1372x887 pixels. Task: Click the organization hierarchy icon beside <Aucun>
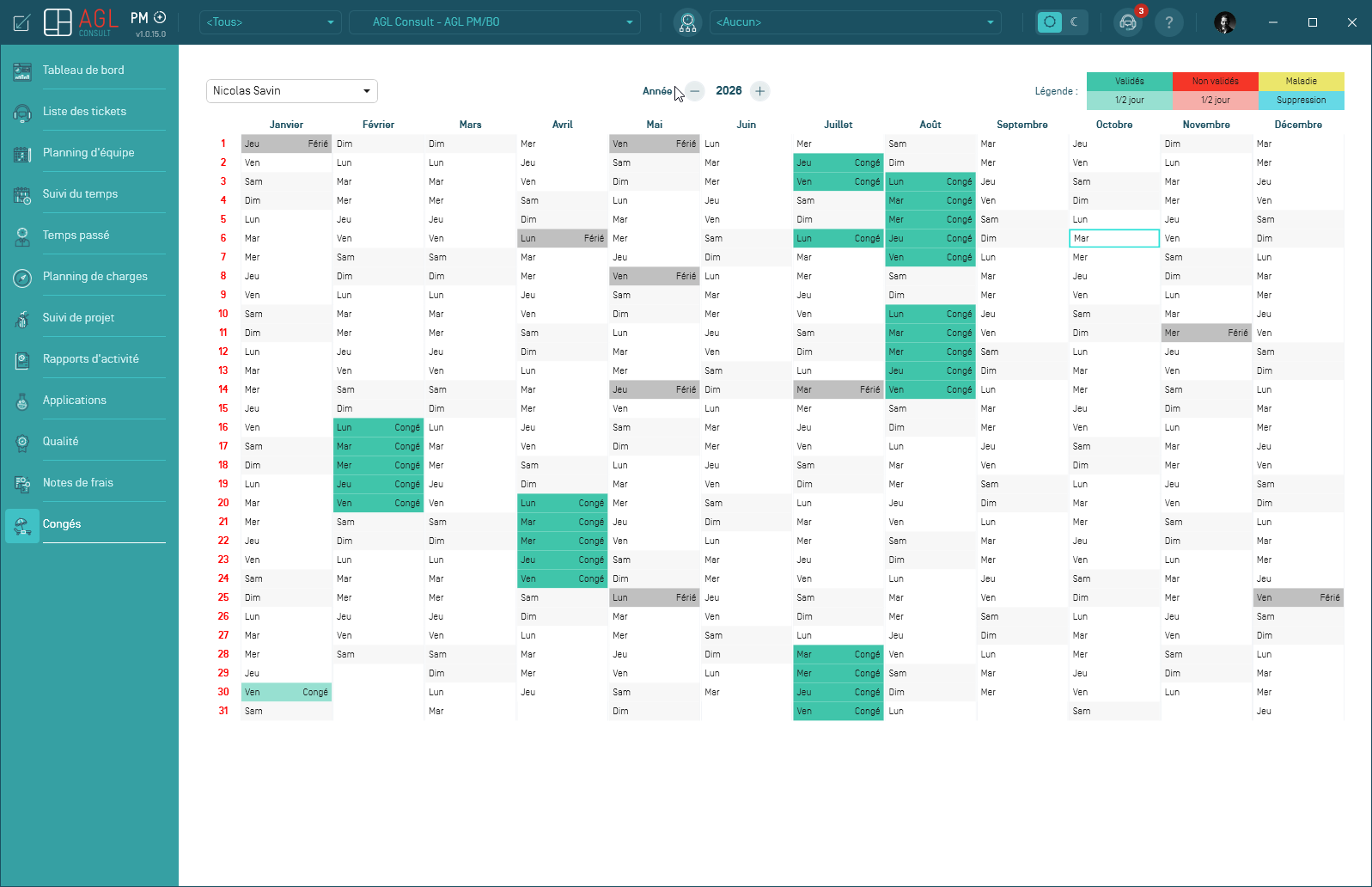pyautogui.click(x=687, y=22)
